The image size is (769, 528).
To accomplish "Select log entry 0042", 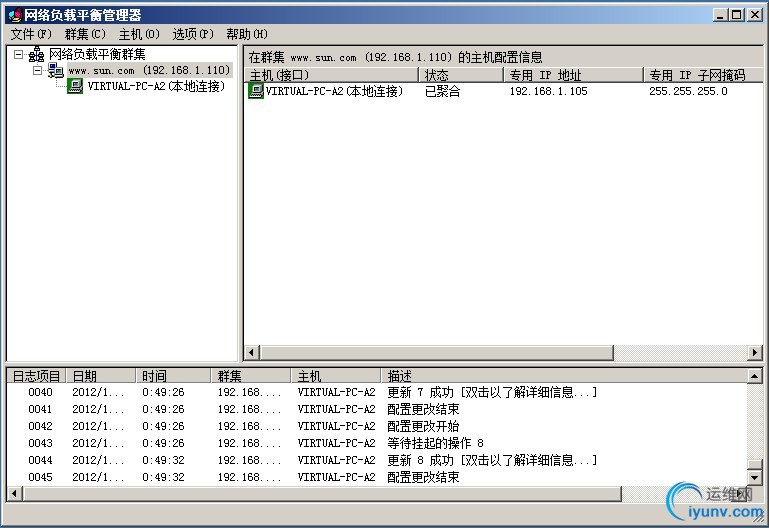I will [377, 426].
